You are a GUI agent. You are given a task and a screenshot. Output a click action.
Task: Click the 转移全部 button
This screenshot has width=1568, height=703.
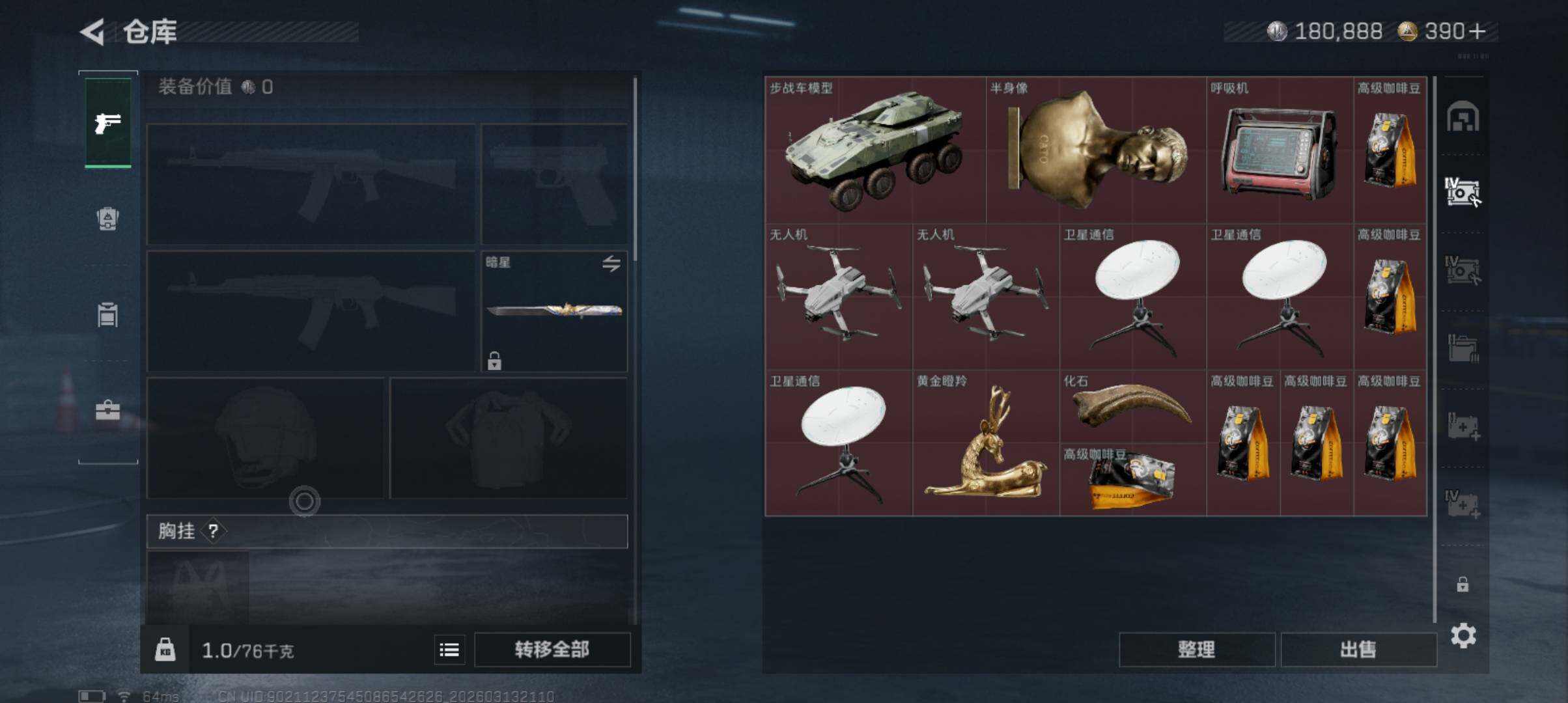click(x=552, y=650)
